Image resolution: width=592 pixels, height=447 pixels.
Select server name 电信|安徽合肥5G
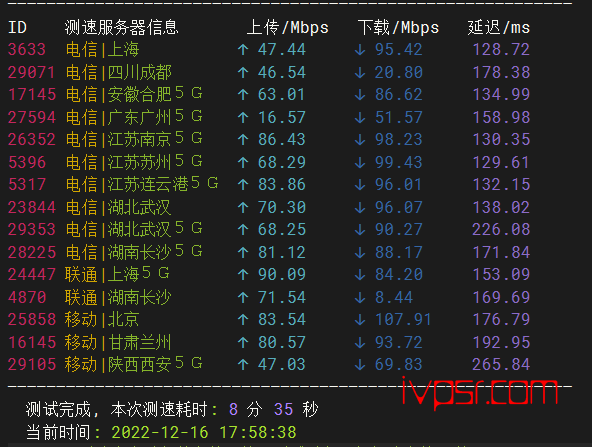tap(134, 94)
